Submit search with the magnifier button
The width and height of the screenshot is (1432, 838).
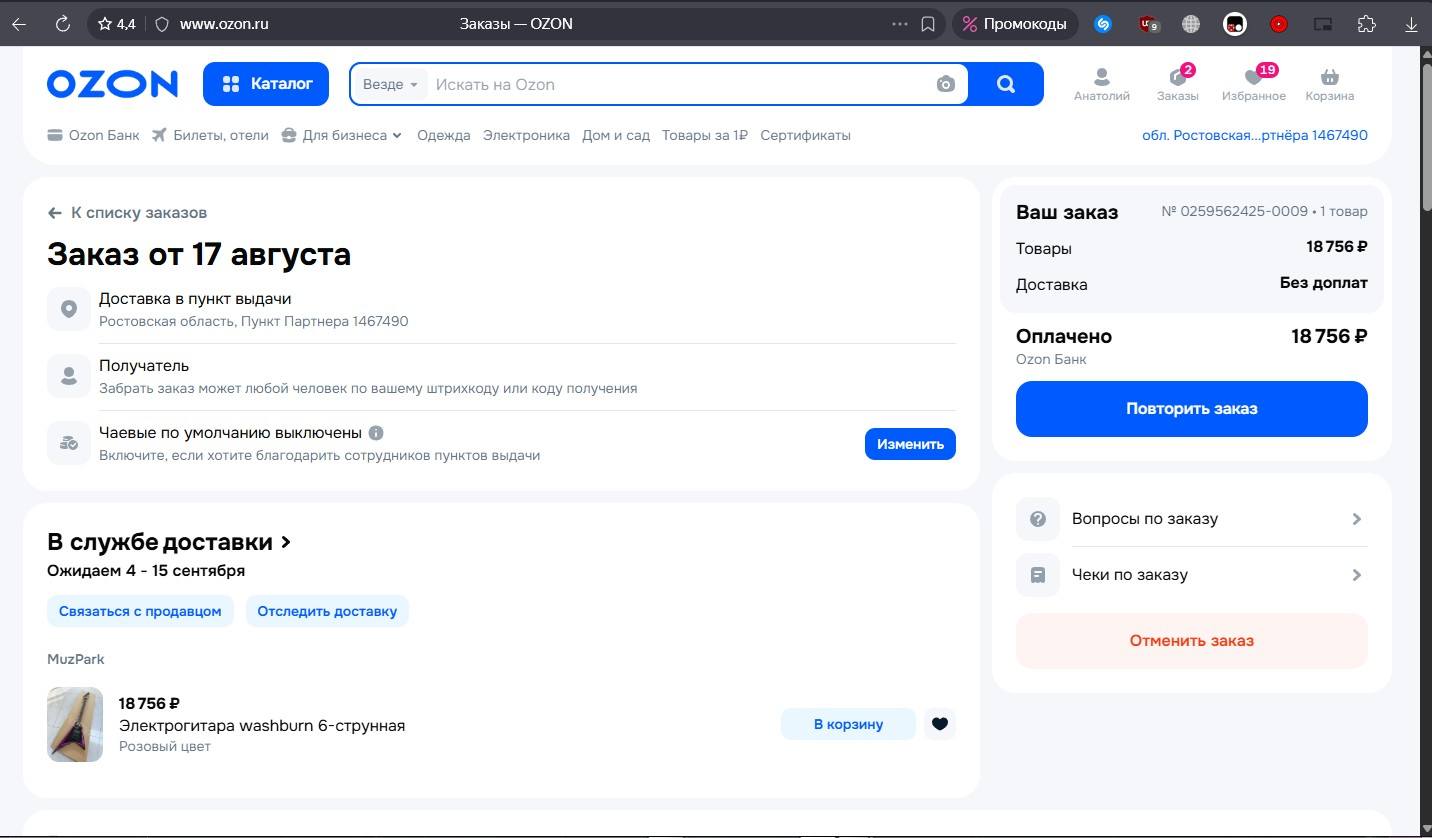pos(1006,84)
